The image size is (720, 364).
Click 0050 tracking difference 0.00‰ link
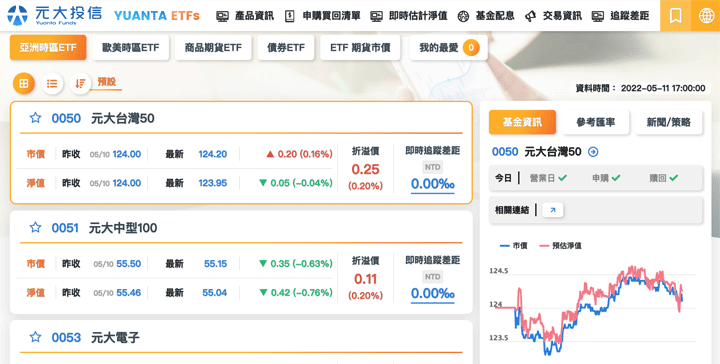[433, 184]
